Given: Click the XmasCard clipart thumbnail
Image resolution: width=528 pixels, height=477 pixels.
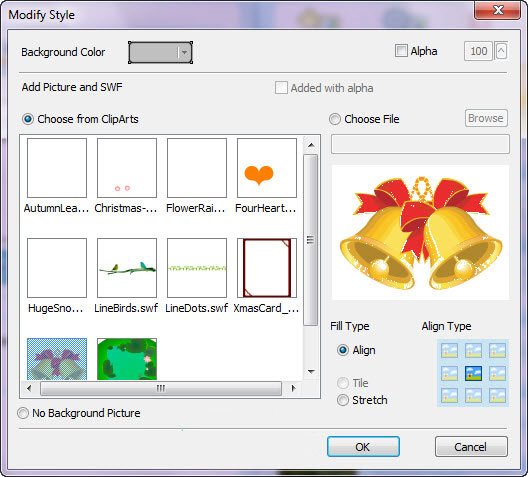Looking at the screenshot, I should pyautogui.click(x=267, y=268).
